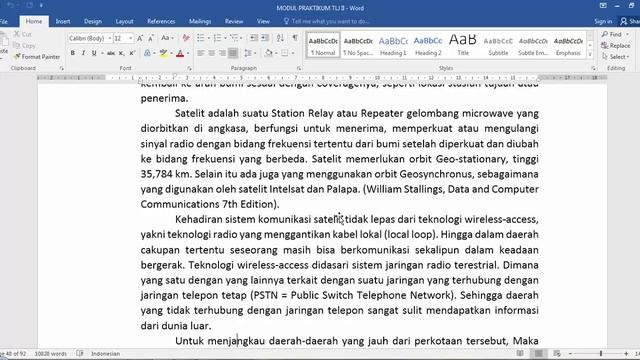Toggle Show paragraph marks (pilcrow)

coord(295,38)
